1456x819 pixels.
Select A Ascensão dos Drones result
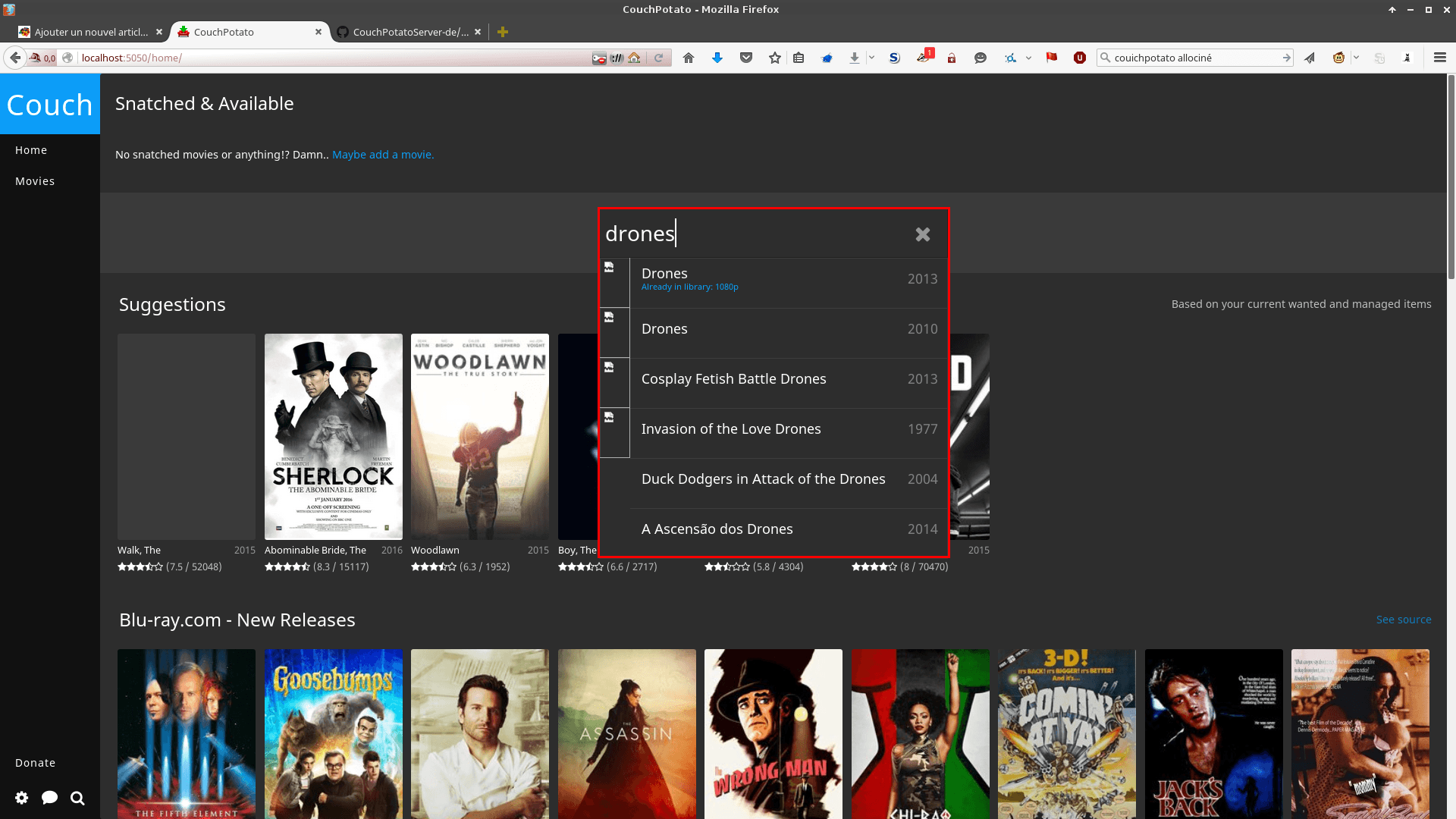coord(773,532)
